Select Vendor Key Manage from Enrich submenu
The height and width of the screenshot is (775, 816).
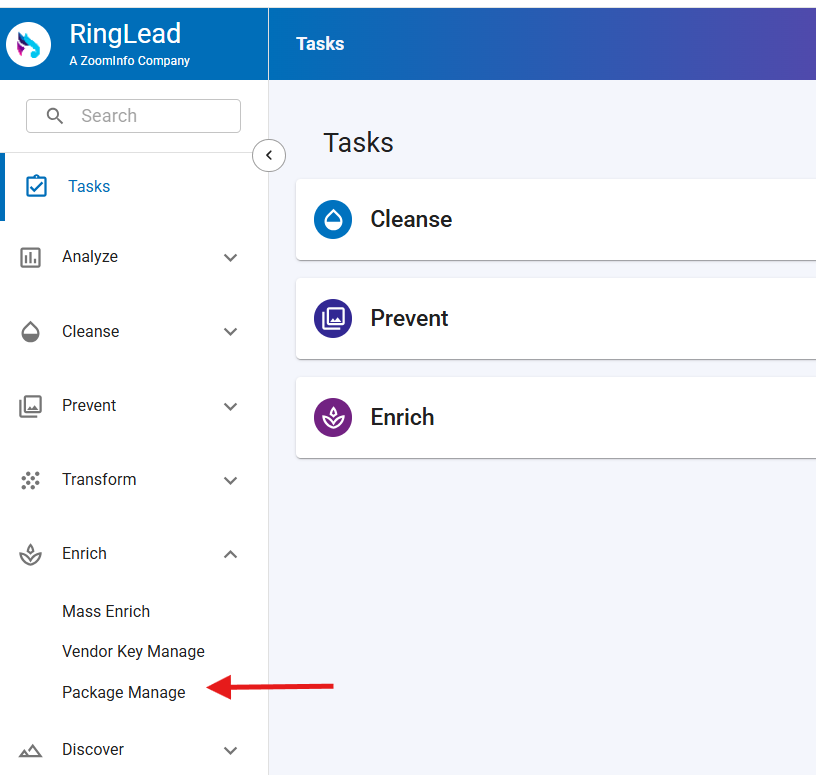pos(133,651)
